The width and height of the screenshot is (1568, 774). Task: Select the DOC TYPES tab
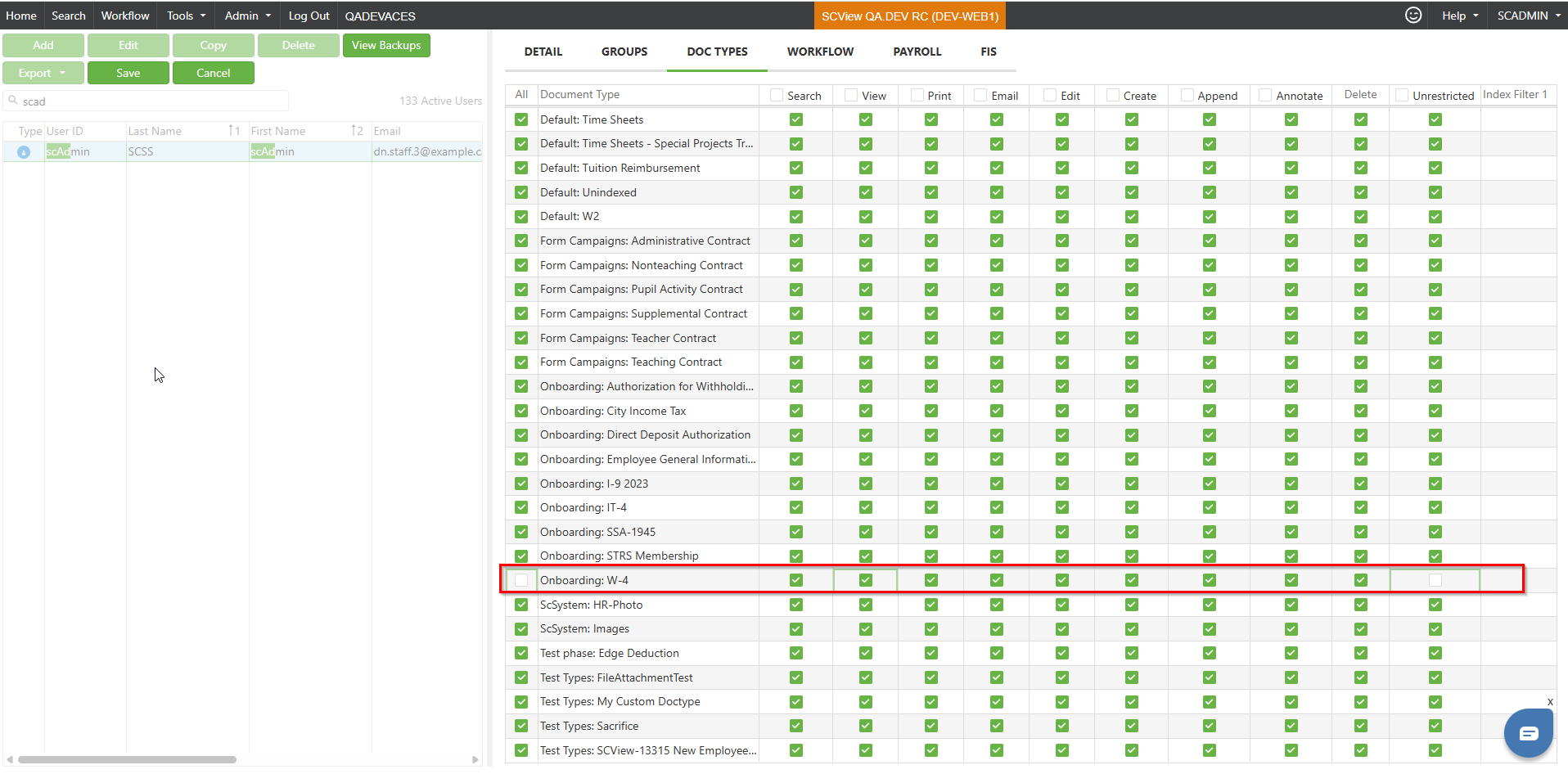717,52
